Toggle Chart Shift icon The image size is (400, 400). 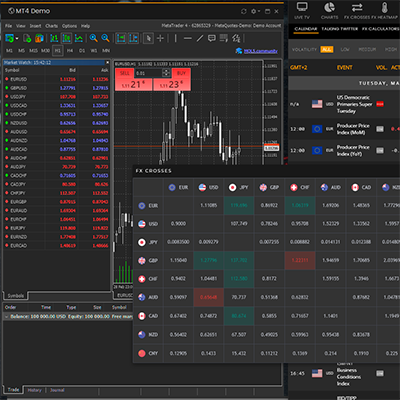click(133, 38)
